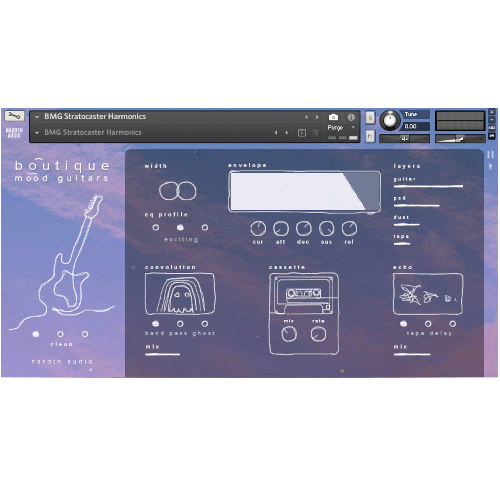Adjust the dust layer volume slider
Screen dimensions: 500x500
[407, 225]
